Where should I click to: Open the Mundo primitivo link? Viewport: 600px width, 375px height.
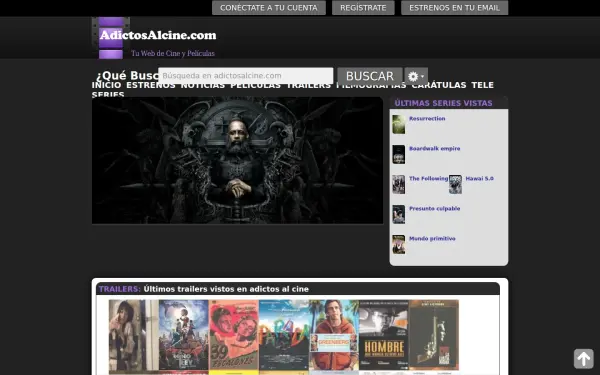click(x=432, y=238)
